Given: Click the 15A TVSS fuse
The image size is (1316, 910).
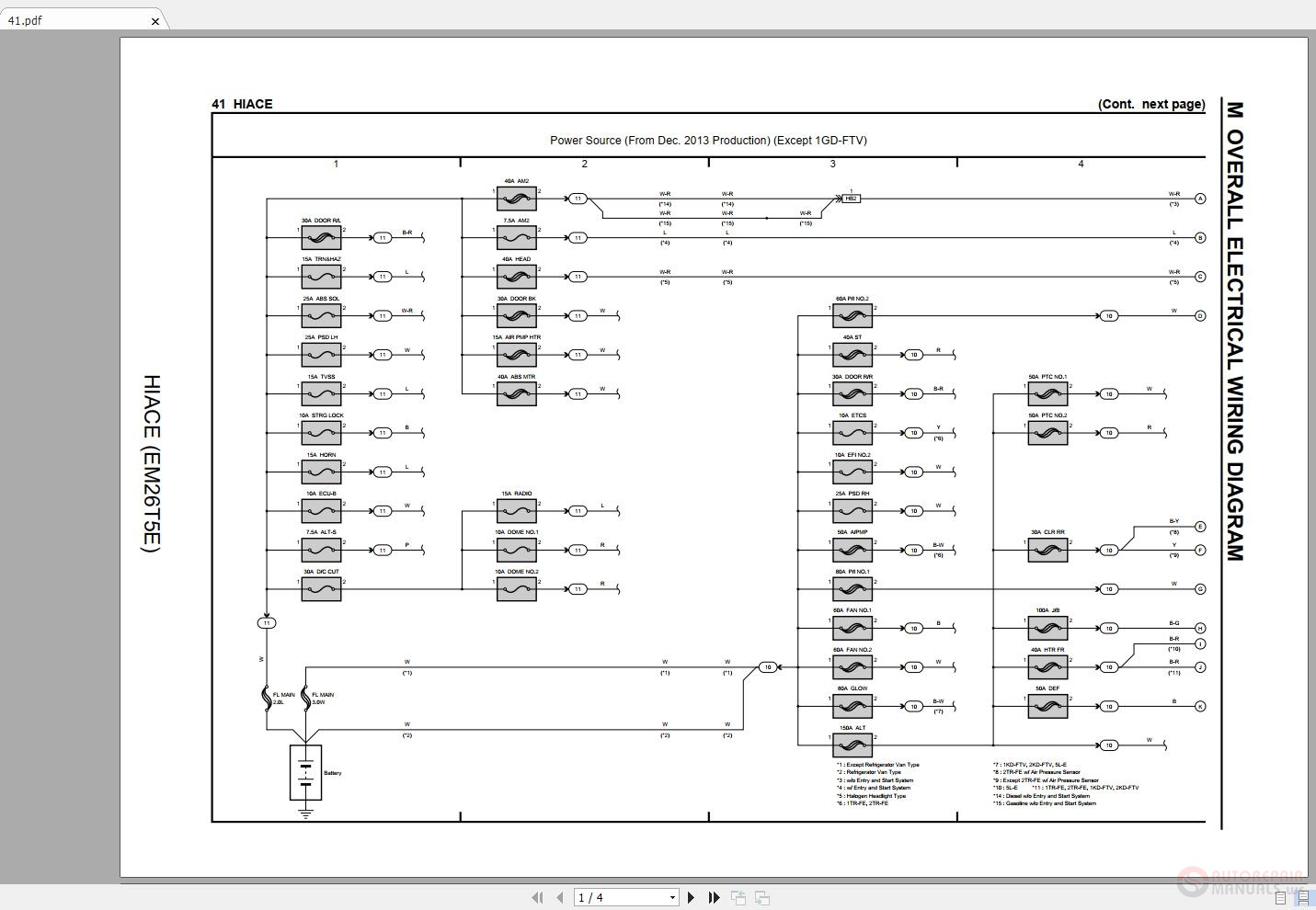Looking at the screenshot, I should pos(321,394).
